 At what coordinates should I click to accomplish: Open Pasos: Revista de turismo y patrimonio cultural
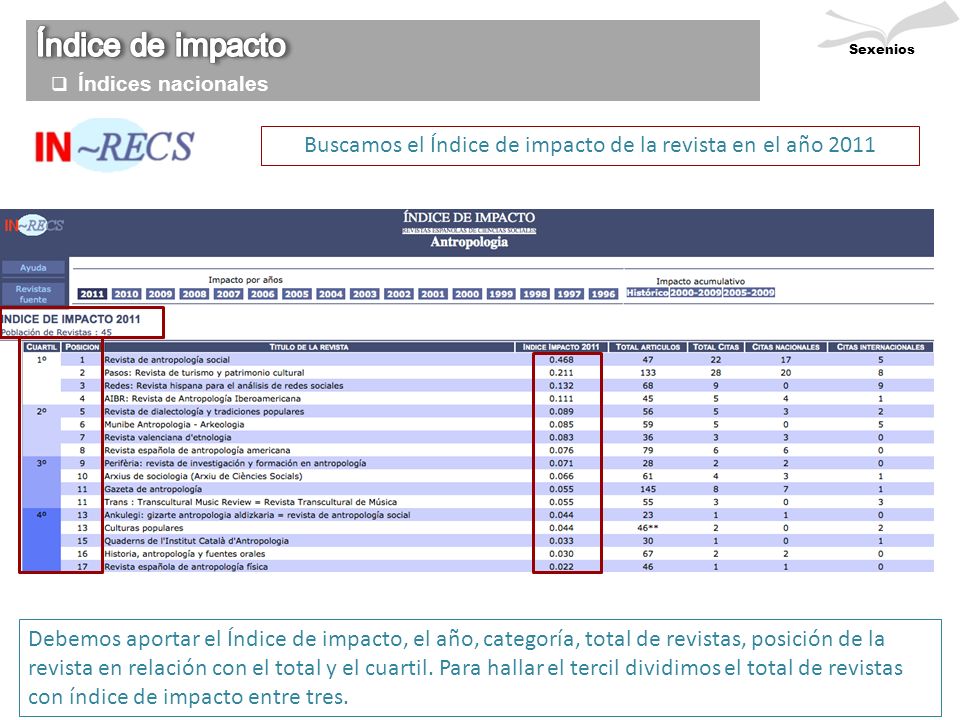(204, 373)
